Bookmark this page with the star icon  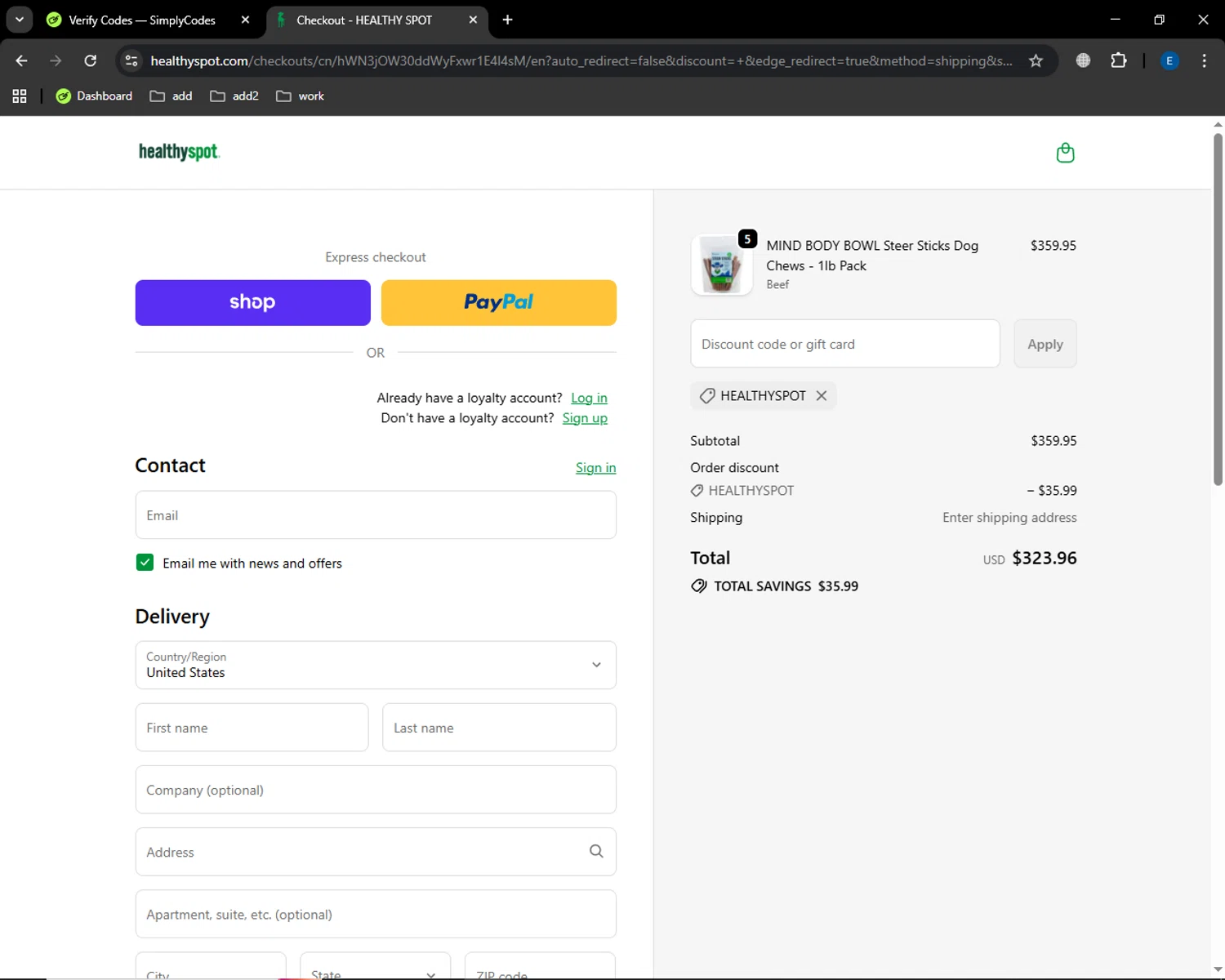(x=1036, y=60)
